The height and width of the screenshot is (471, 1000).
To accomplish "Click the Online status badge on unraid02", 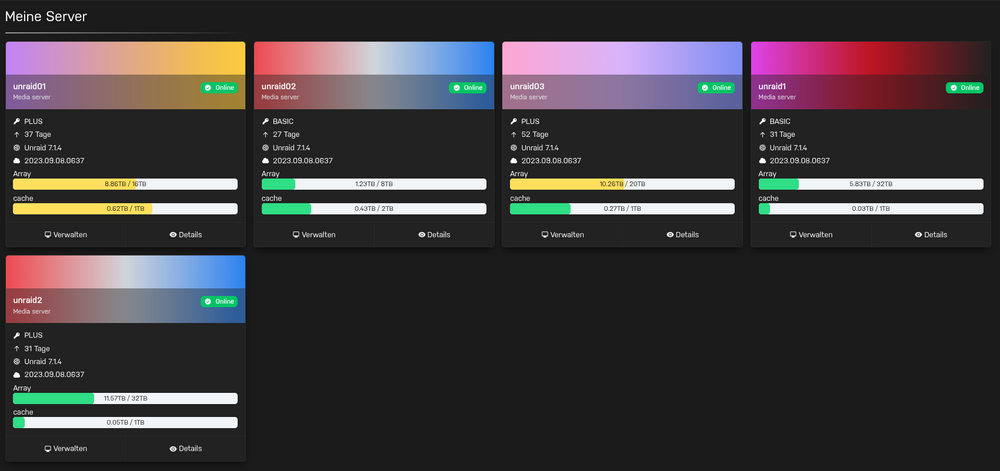I will (x=467, y=88).
